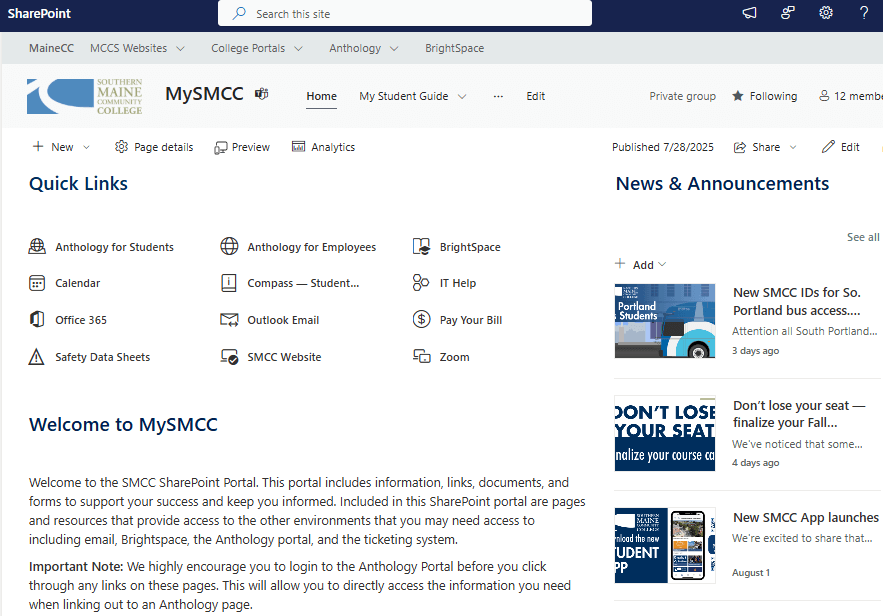Open the Portland Students bus thumbnail
Image resolution: width=883 pixels, height=616 pixels.
point(665,321)
